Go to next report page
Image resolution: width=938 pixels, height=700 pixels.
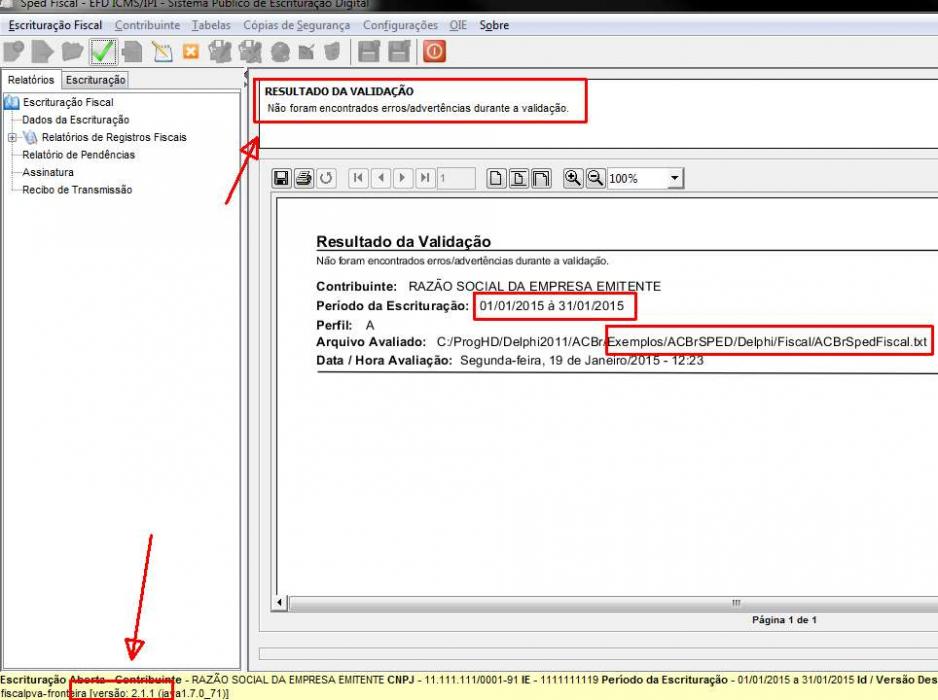click(403, 178)
